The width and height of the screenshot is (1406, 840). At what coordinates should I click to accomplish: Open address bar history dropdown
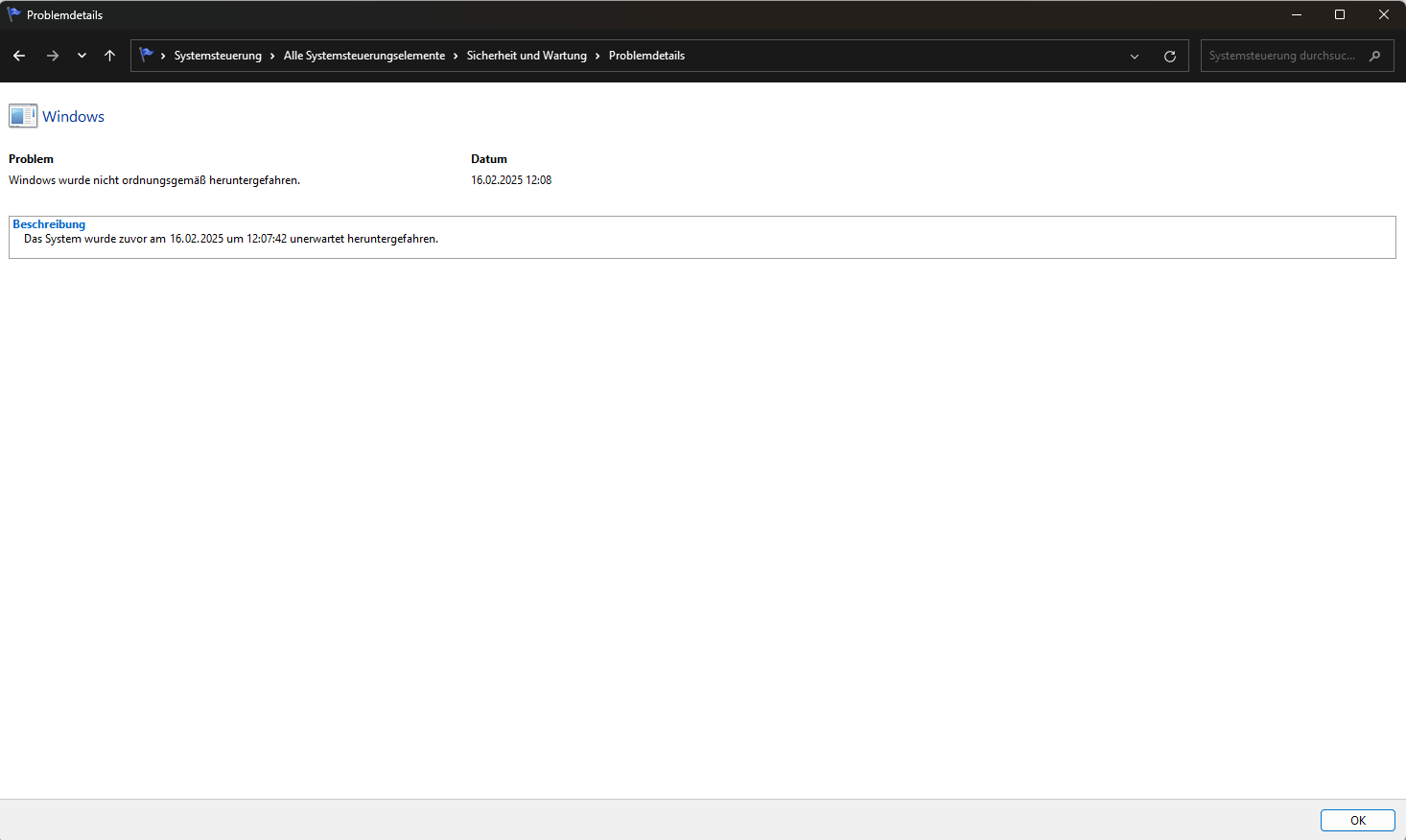[x=1135, y=56]
